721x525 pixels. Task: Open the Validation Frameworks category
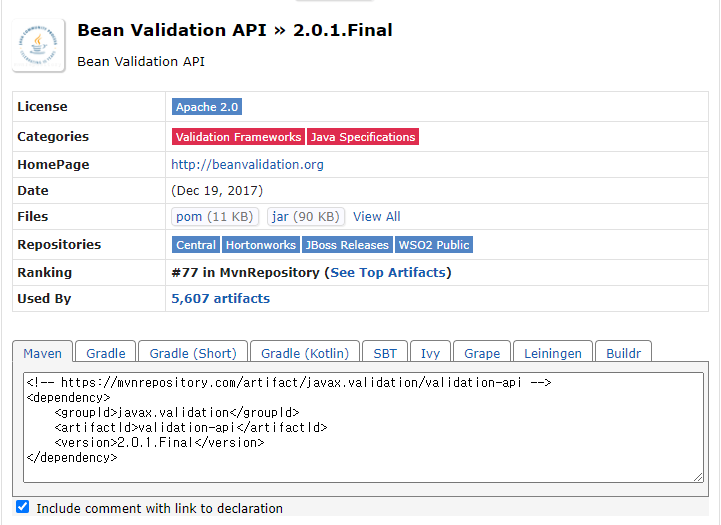(x=238, y=137)
